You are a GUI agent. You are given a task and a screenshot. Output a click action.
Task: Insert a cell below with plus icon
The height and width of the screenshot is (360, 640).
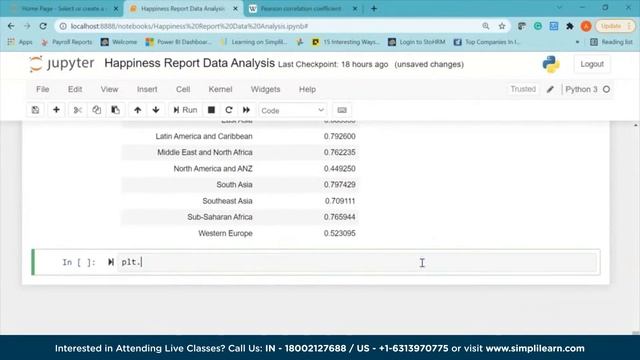point(56,110)
